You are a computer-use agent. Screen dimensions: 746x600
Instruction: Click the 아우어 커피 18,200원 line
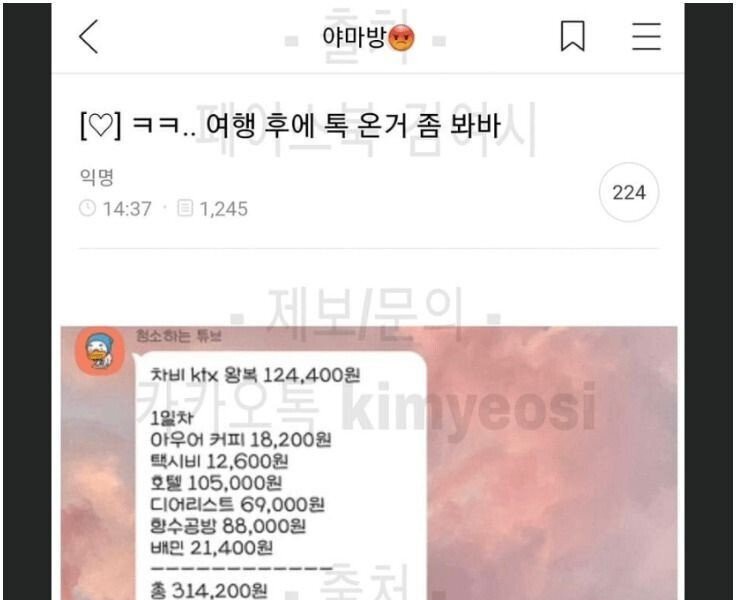click(241, 440)
